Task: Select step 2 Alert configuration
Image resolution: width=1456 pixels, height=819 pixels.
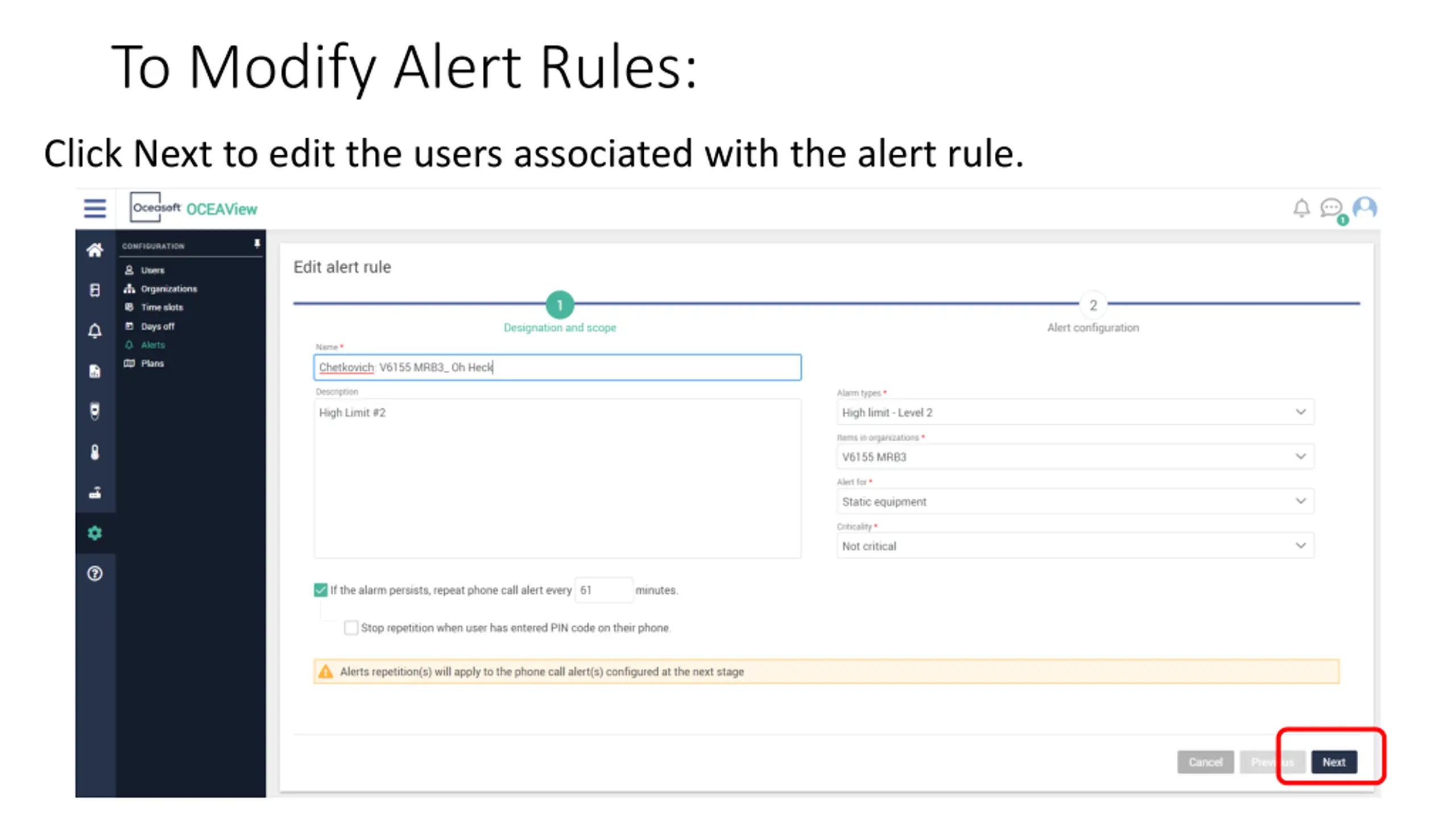Action: 1093,312
